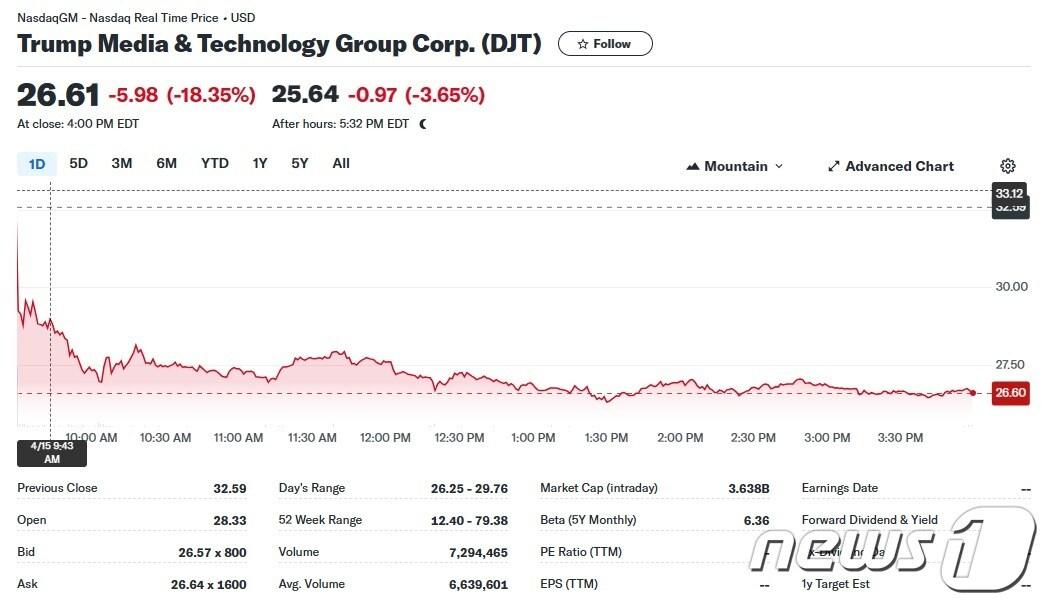Click the after-hours moon icon
Image resolution: width=1042 pixels, height=604 pixels.
click(423, 124)
